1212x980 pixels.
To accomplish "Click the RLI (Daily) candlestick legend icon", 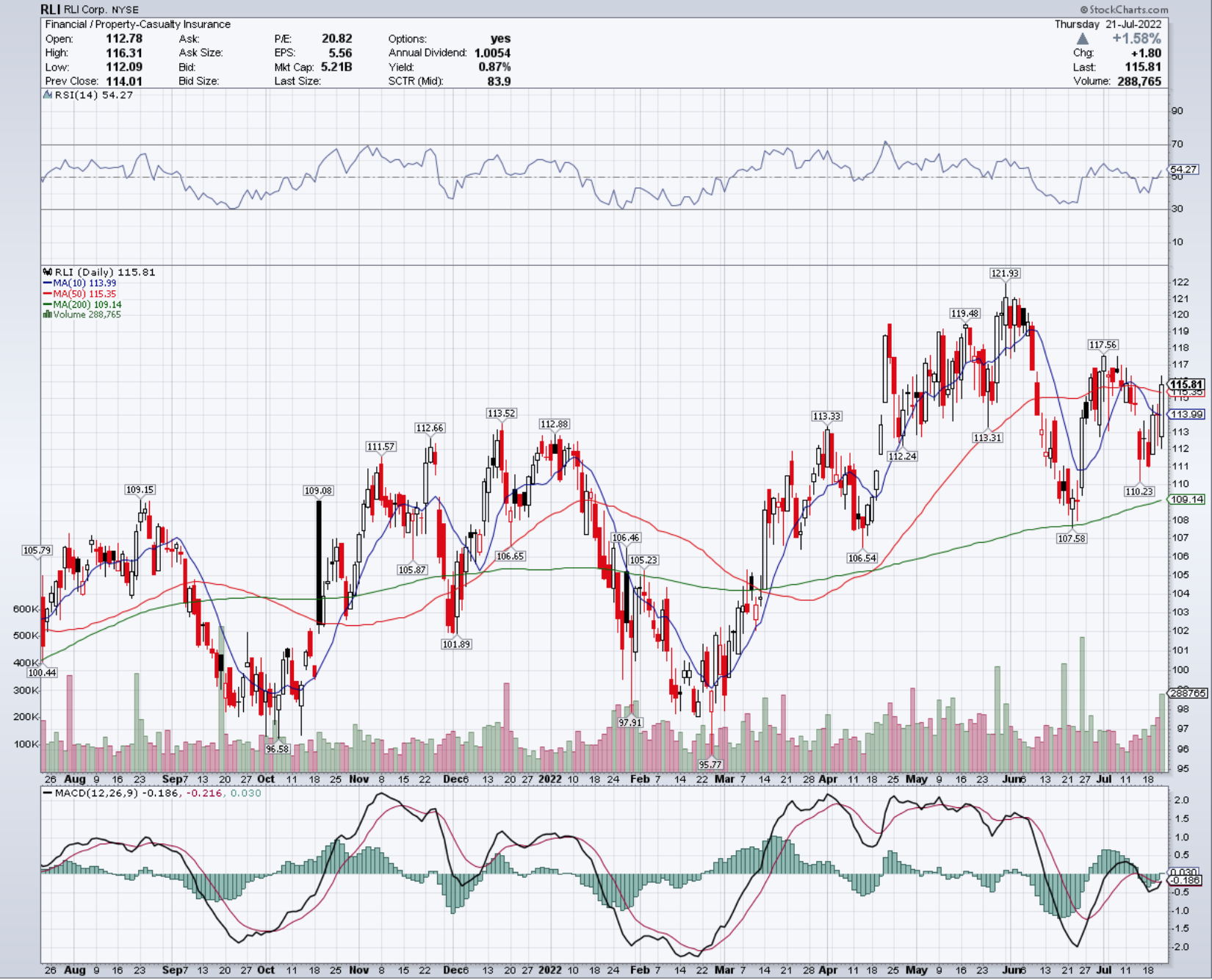I will coord(48,272).
